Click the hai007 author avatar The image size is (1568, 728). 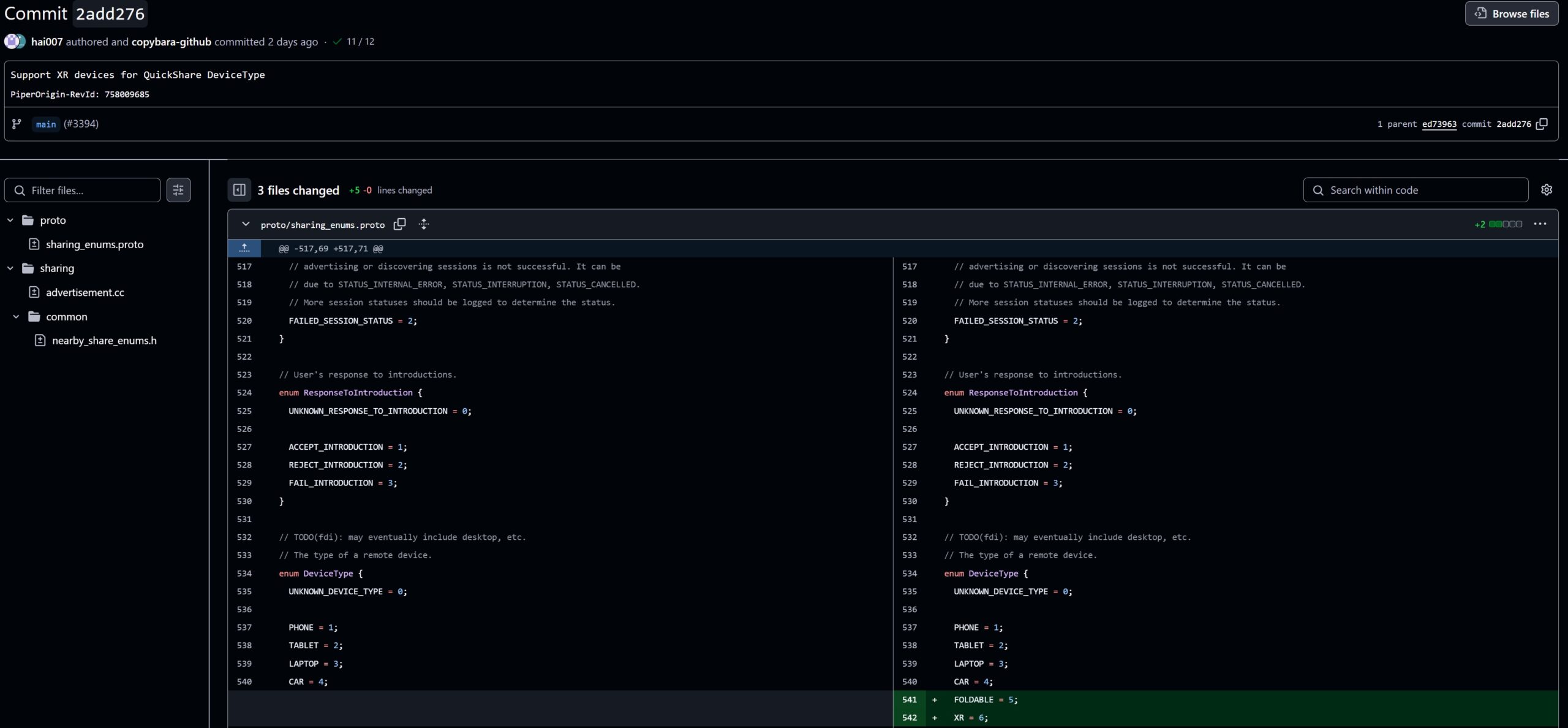click(x=12, y=42)
